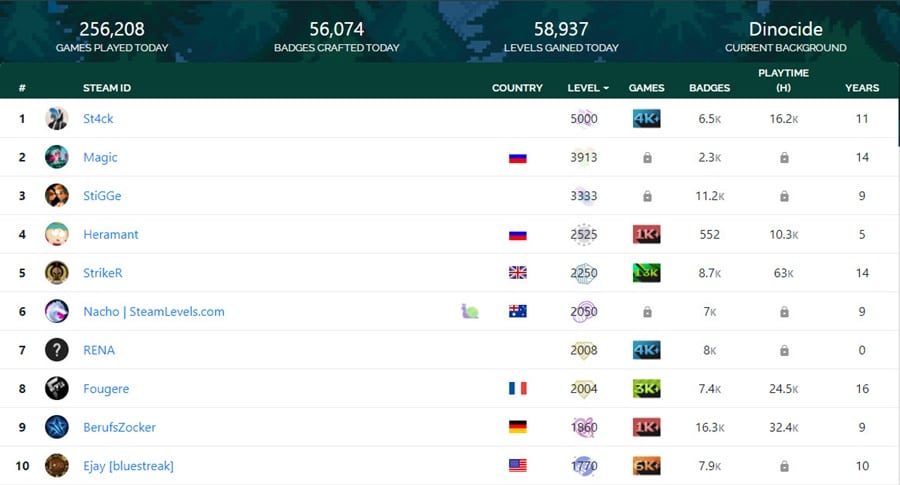
Task: Sort by the LEVEL column dropdown
Action: pyautogui.click(x=588, y=88)
